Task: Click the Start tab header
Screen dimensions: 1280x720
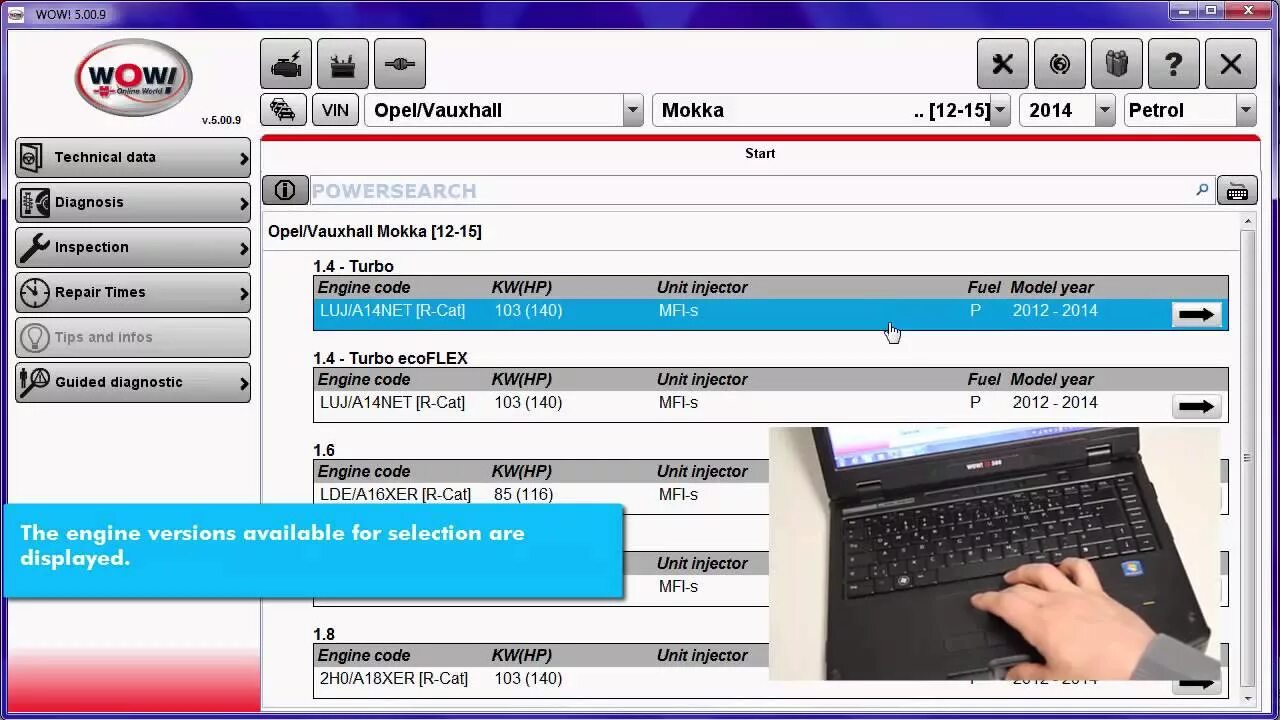Action: click(760, 153)
